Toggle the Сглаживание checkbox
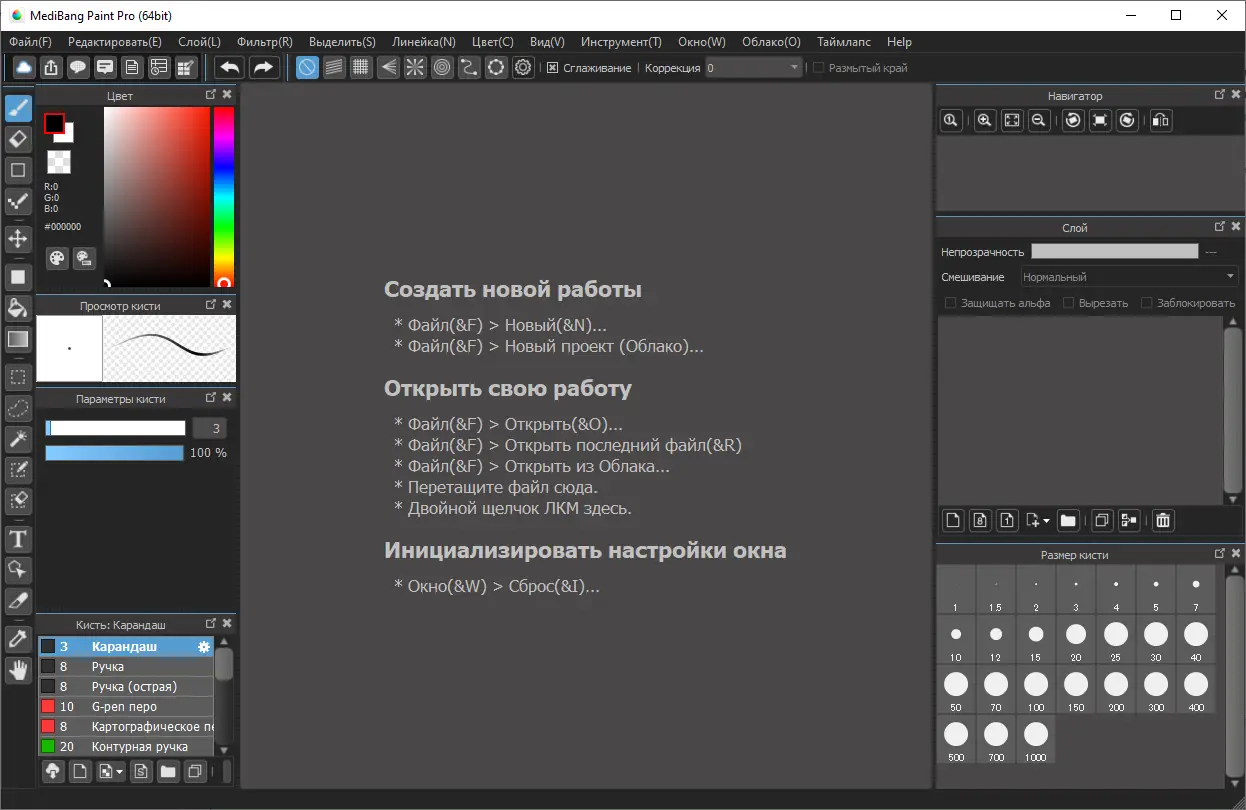Screen dimensions: 1246x810 click(553, 68)
